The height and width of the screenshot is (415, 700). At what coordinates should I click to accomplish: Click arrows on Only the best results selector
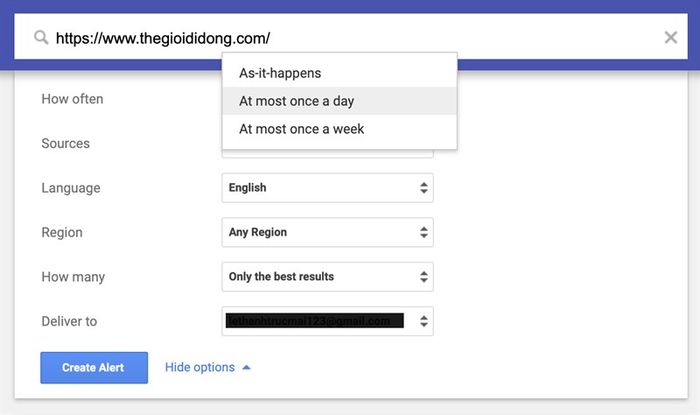point(424,277)
